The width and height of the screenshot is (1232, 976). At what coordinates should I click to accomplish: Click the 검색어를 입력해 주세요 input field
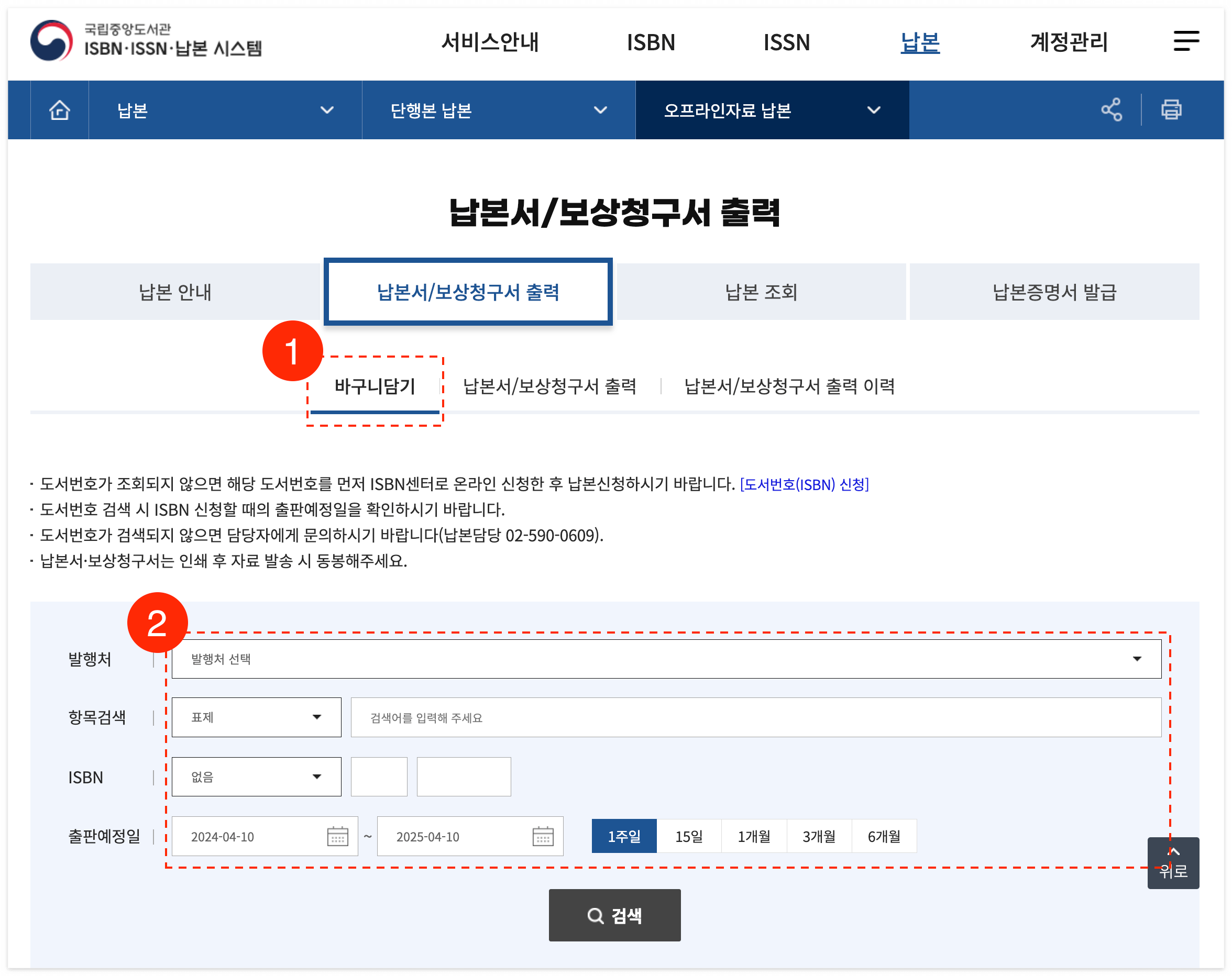[x=755, y=717]
